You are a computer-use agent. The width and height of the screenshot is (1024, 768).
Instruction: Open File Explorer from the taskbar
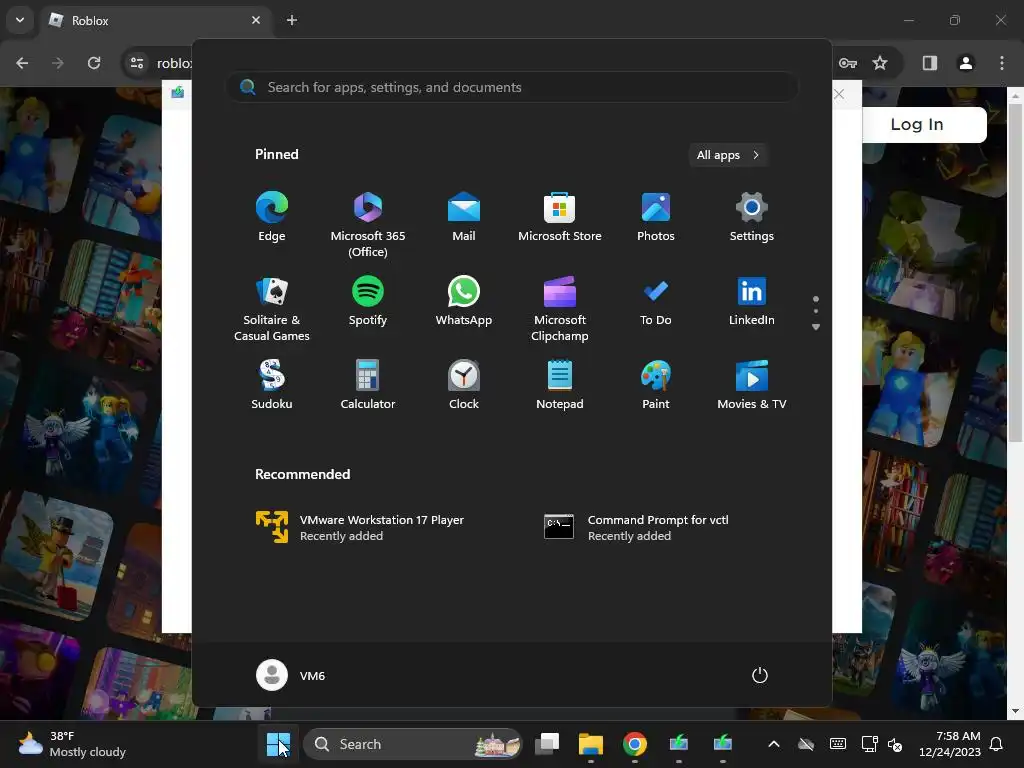[x=591, y=744]
